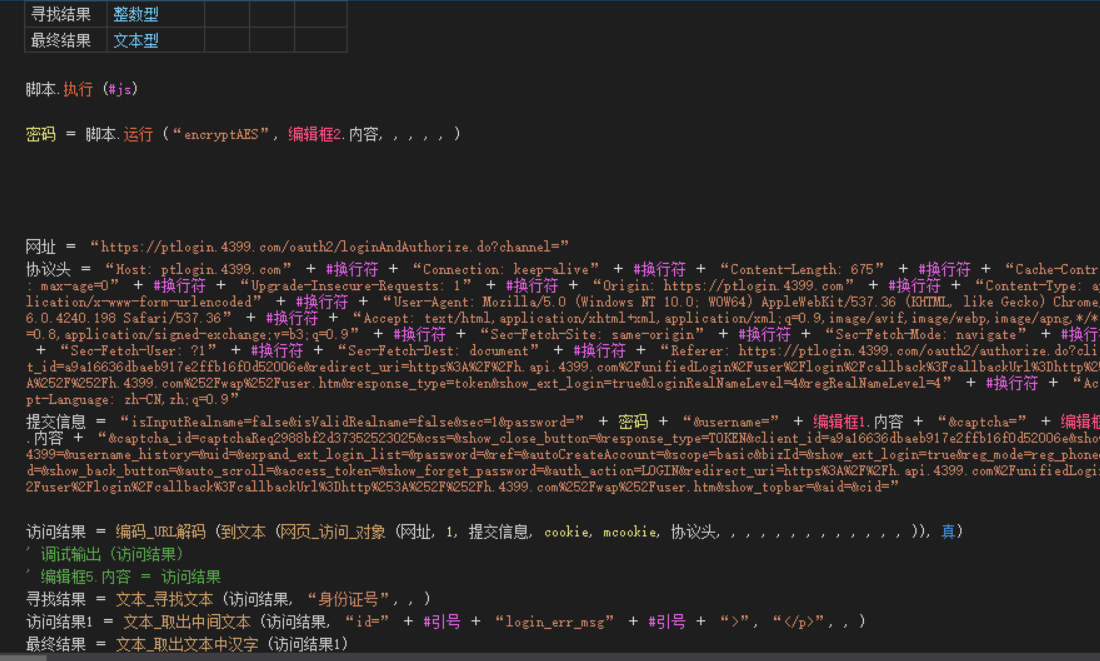Click the 提交信息 variable name

pos(56,422)
